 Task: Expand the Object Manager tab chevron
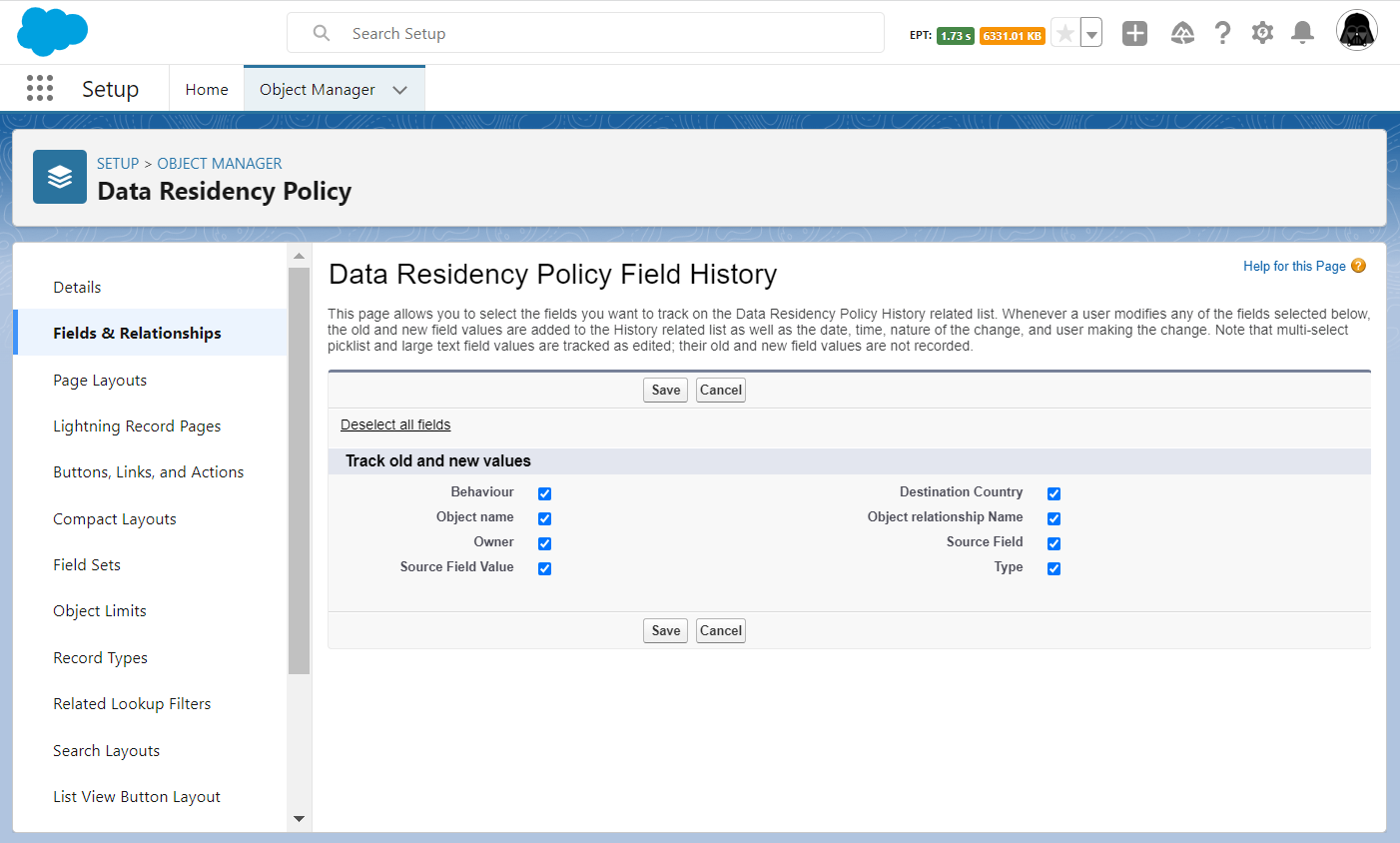click(400, 90)
